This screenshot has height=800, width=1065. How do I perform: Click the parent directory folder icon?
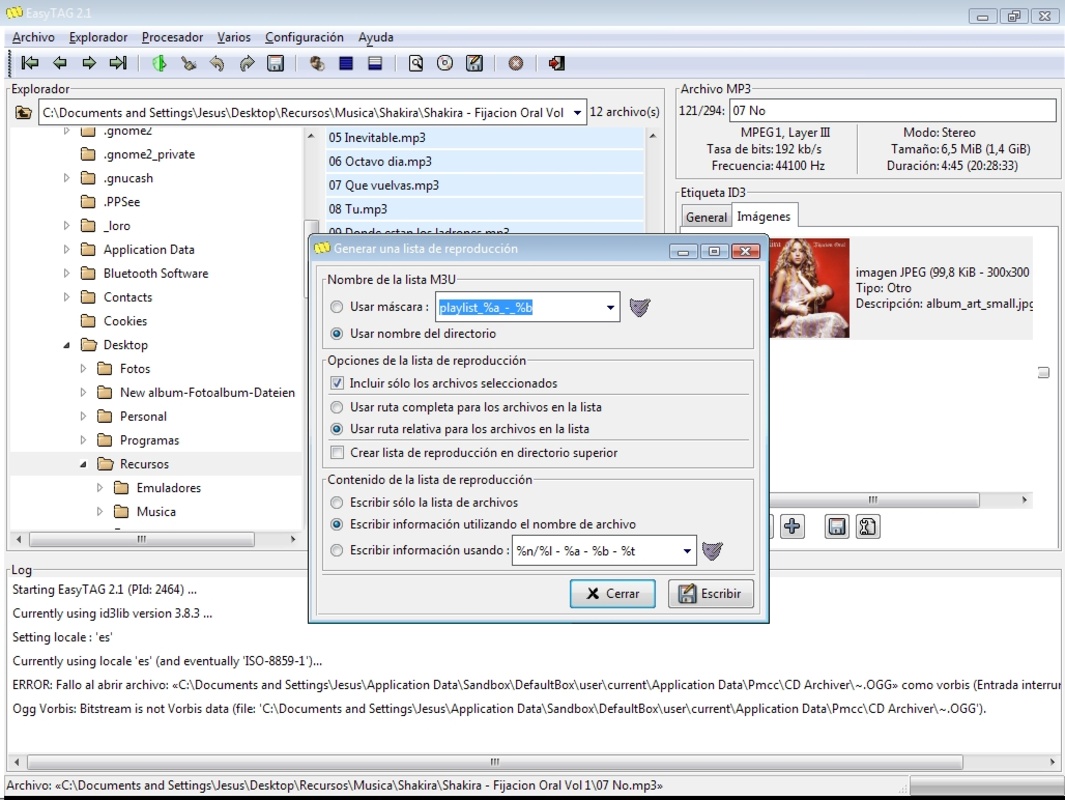click(x=24, y=112)
